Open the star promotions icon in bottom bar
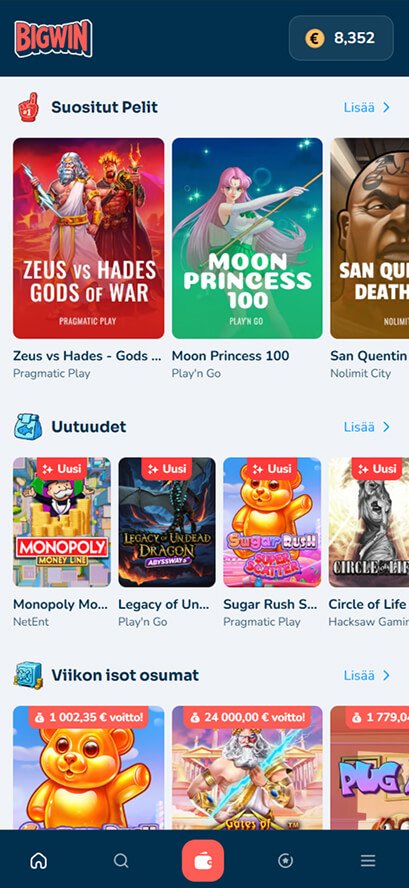Viewport: 409px width, 888px height. pos(286,861)
